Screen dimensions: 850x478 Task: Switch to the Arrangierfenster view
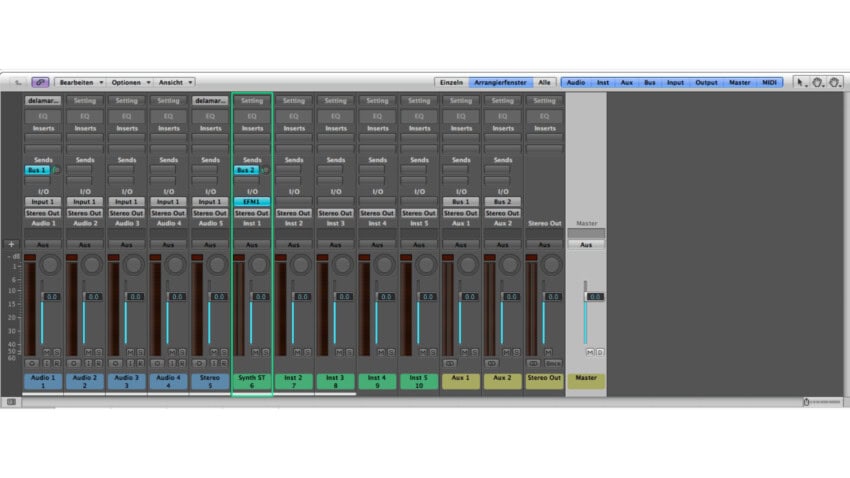(500, 82)
